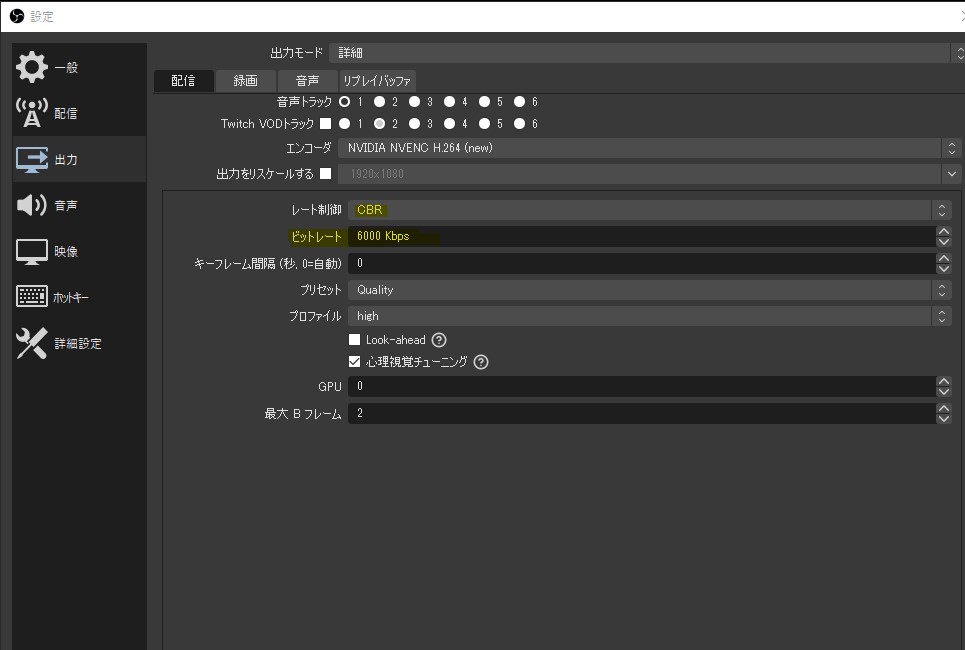Switch to the 録画 tab
965x650 pixels.
245,81
